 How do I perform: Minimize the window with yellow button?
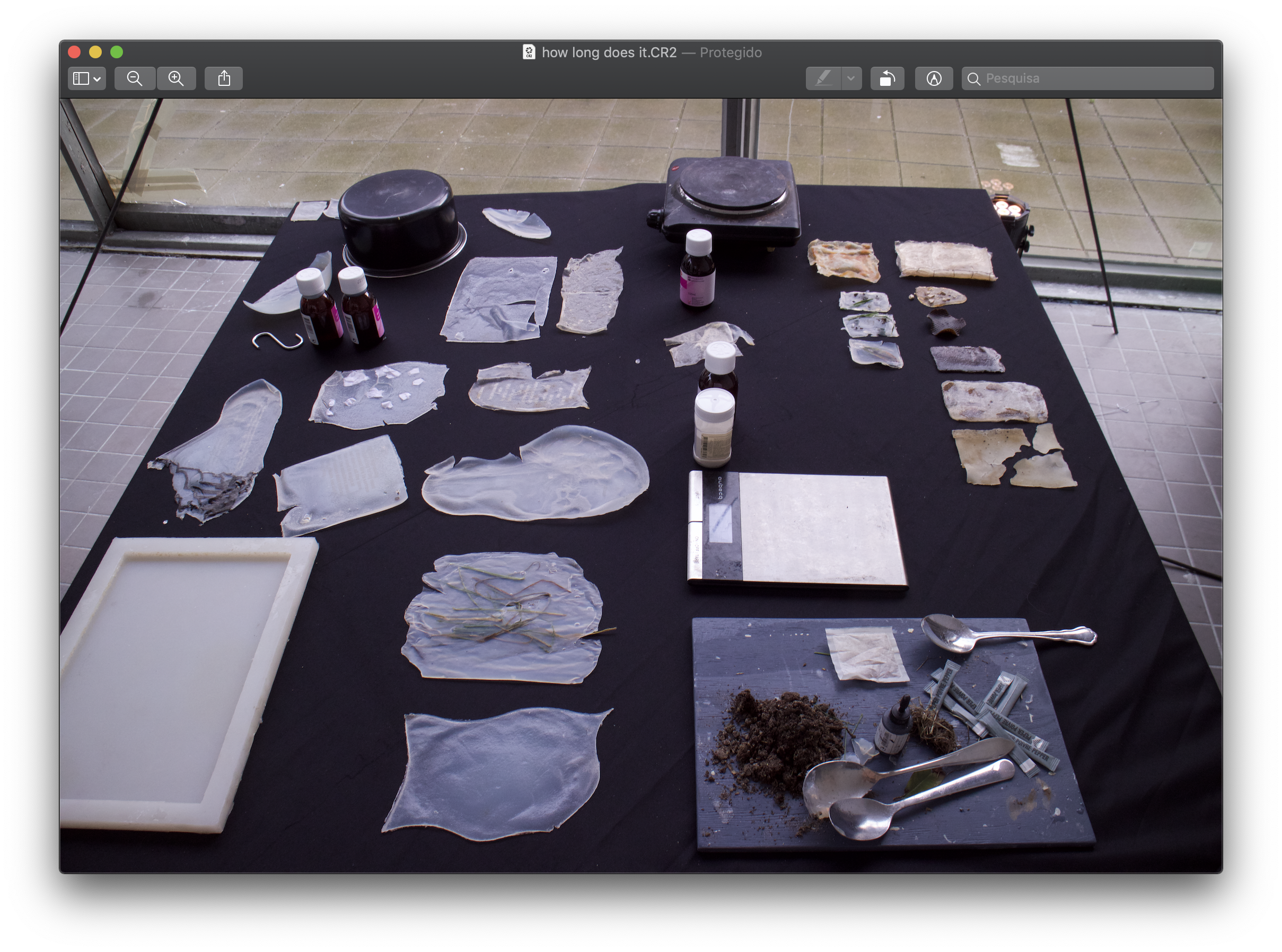pyautogui.click(x=95, y=52)
